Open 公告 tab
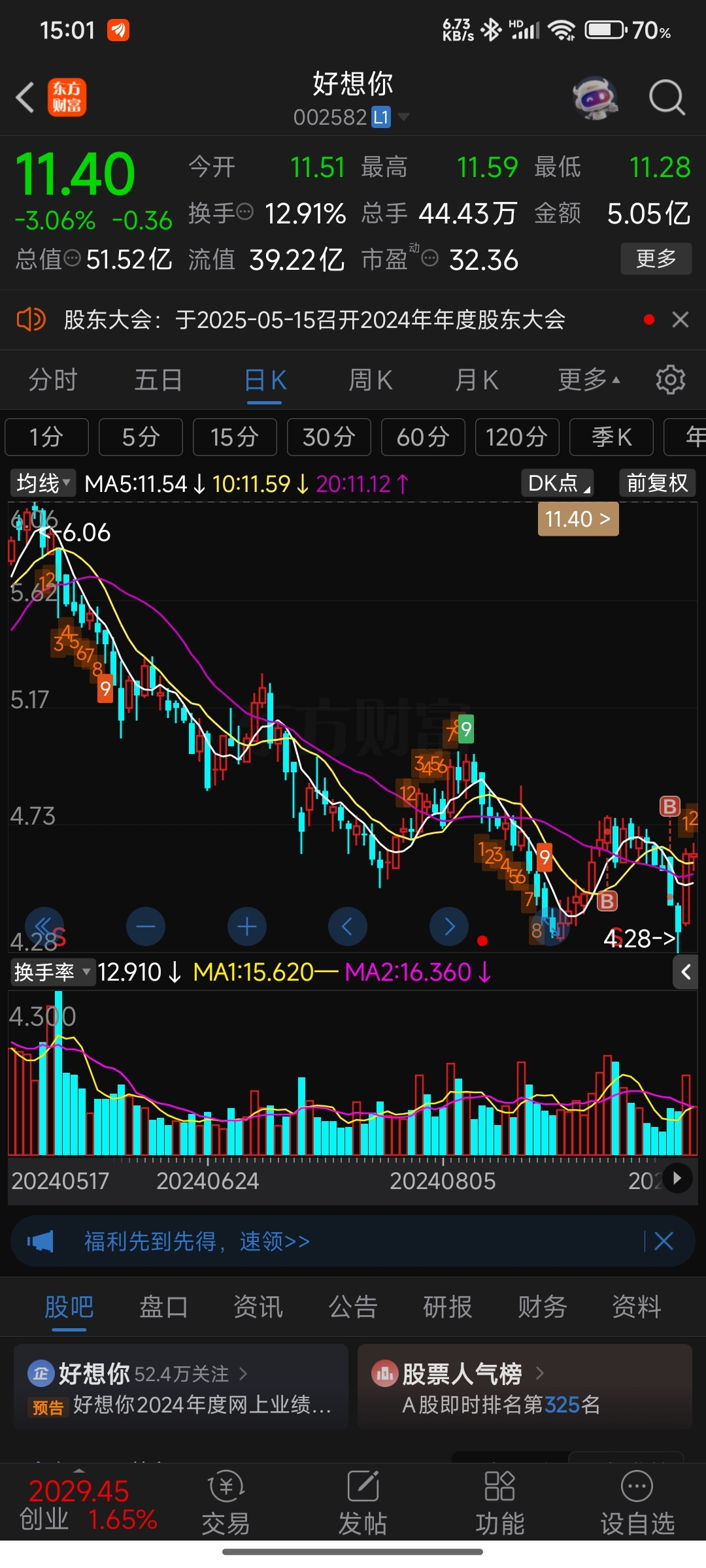 [x=353, y=1307]
